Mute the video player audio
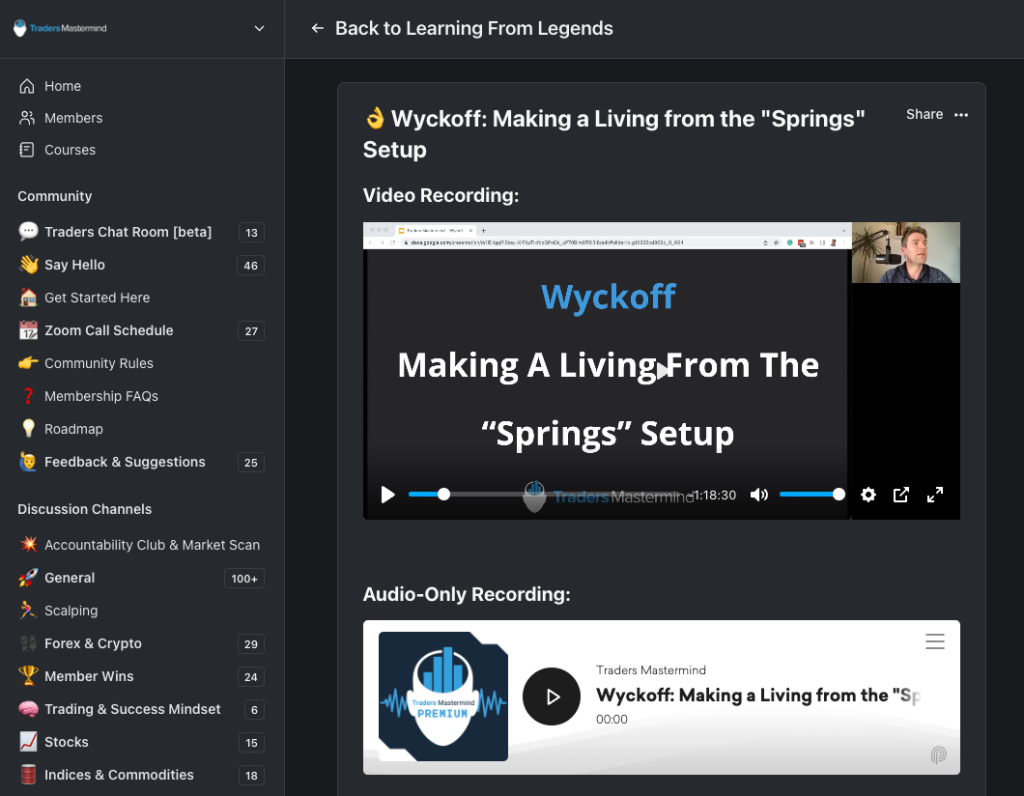The width and height of the screenshot is (1024, 796). 761,494
